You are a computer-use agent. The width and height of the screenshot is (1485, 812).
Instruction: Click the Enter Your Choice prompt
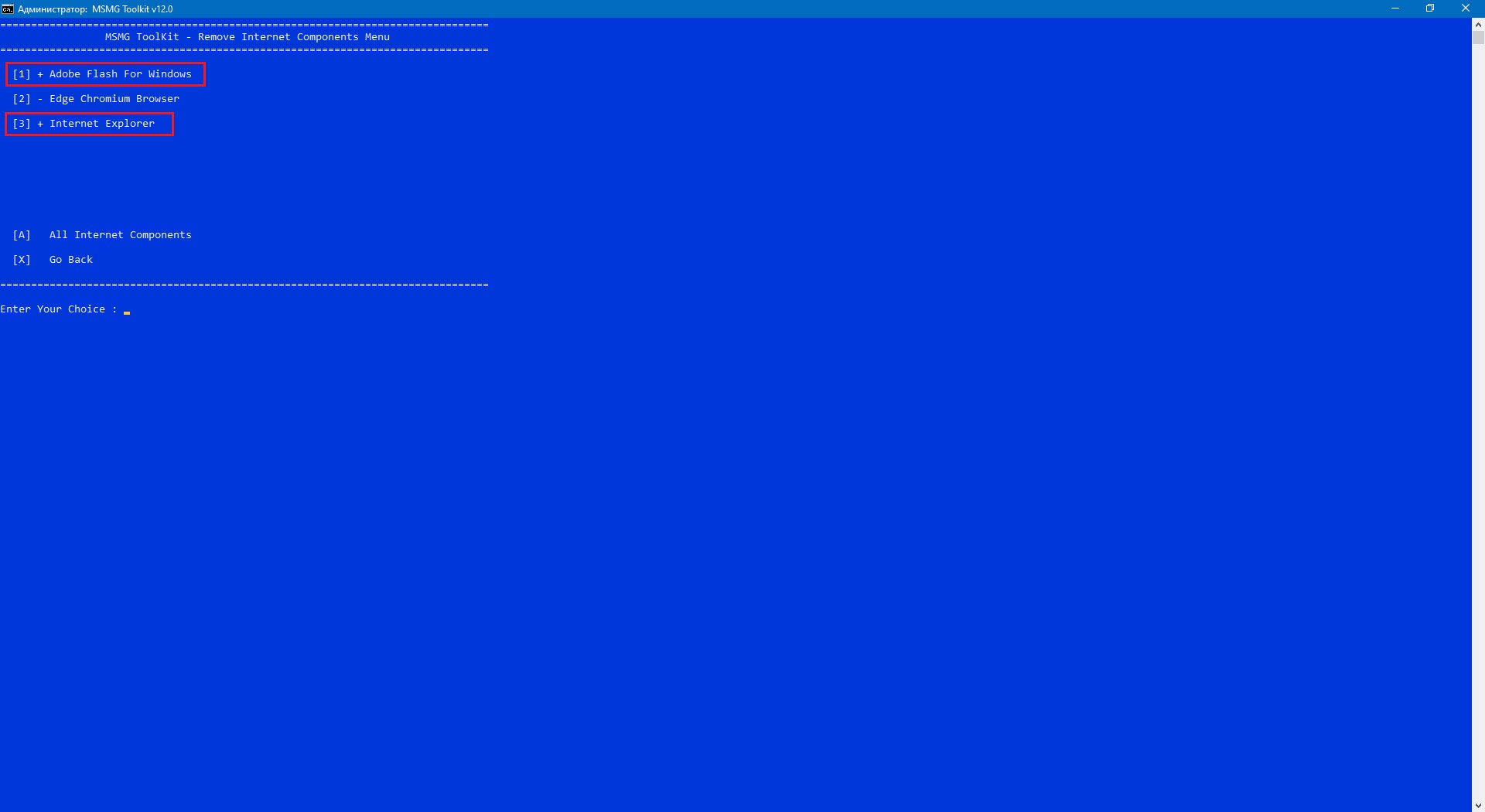click(x=59, y=309)
